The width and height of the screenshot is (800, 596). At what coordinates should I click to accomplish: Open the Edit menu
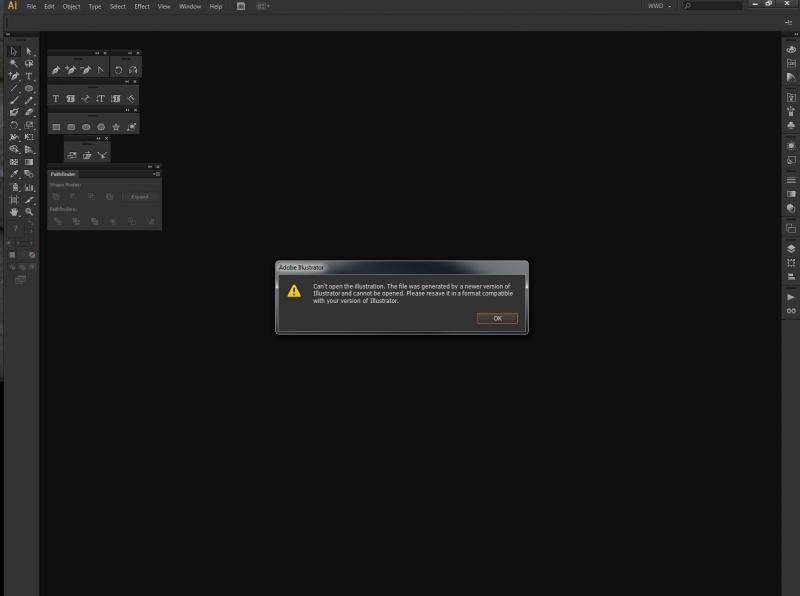click(x=49, y=7)
